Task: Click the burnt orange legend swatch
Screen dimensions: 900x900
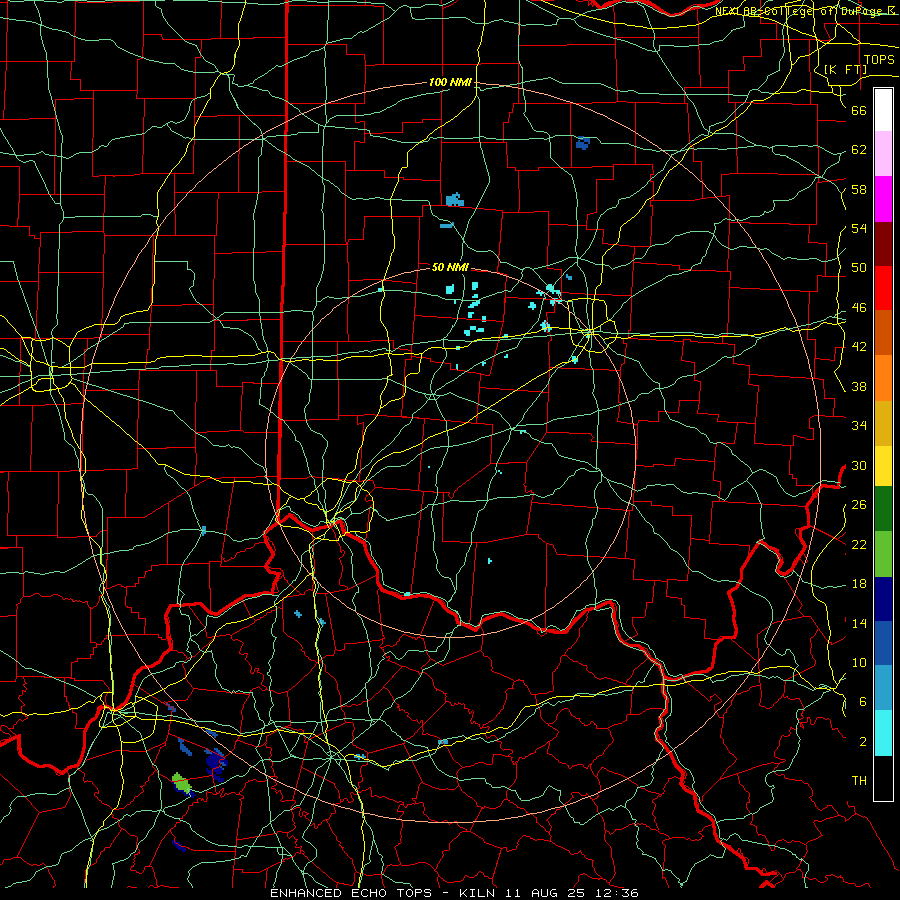Action: [x=883, y=332]
